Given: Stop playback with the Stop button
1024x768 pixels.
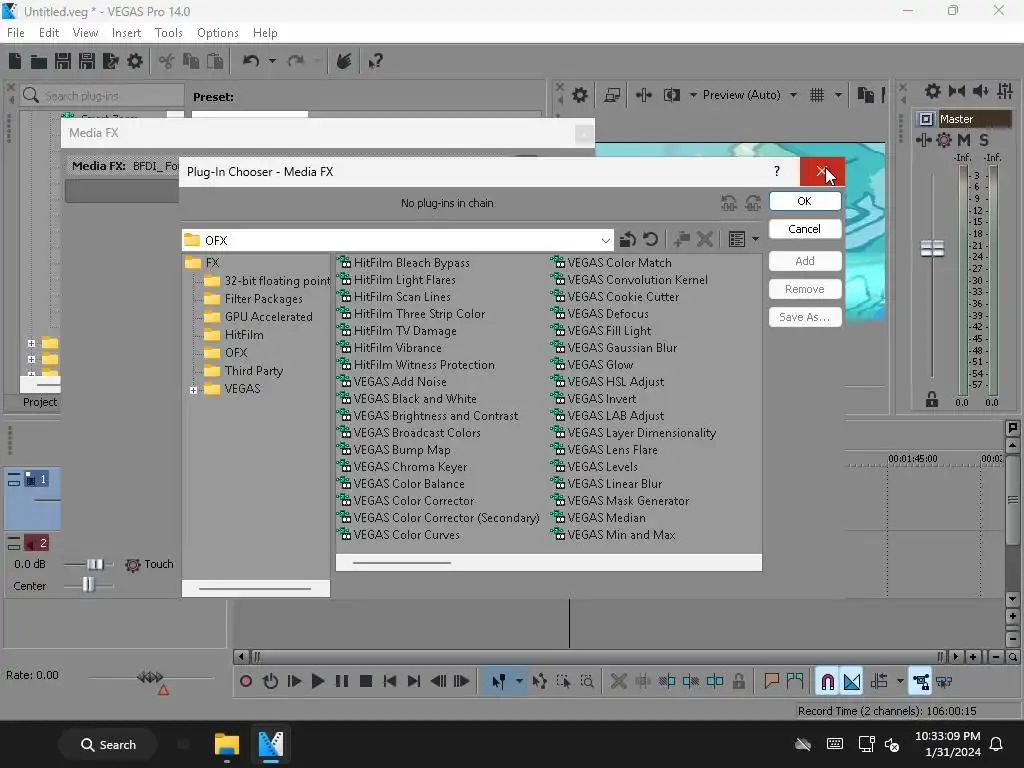Looking at the screenshot, I should pyautogui.click(x=366, y=682).
